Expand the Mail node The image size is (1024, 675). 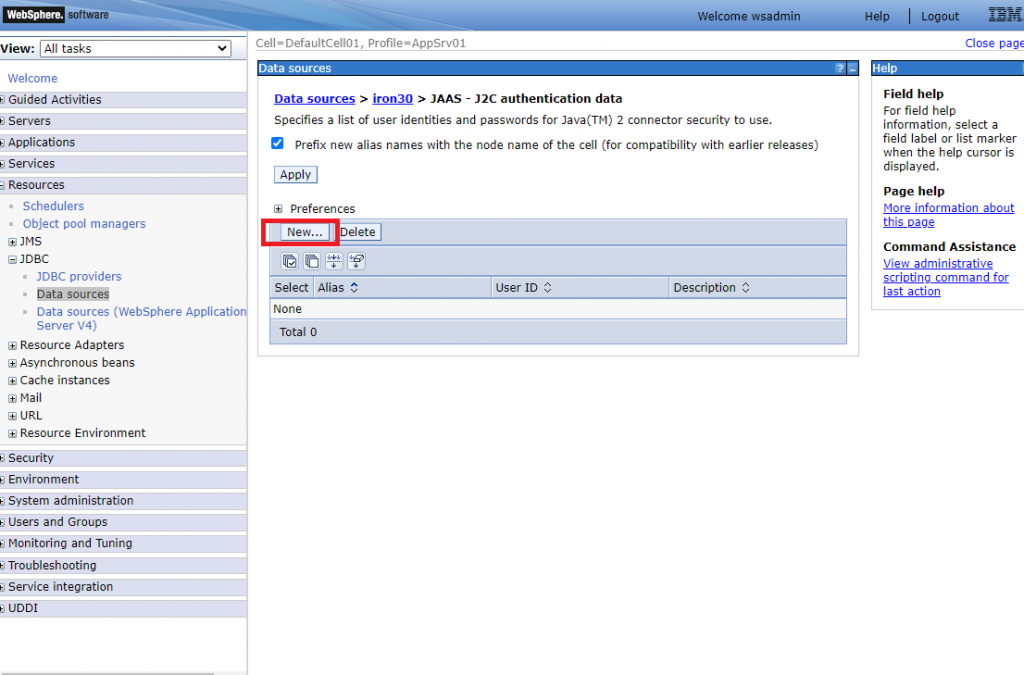(x=12, y=398)
